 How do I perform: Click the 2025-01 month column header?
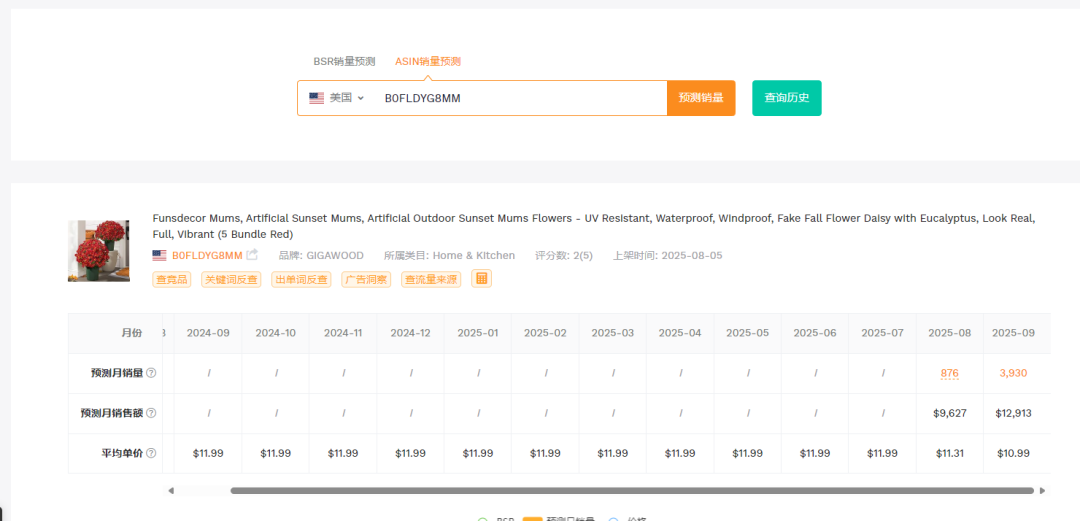tap(478, 333)
